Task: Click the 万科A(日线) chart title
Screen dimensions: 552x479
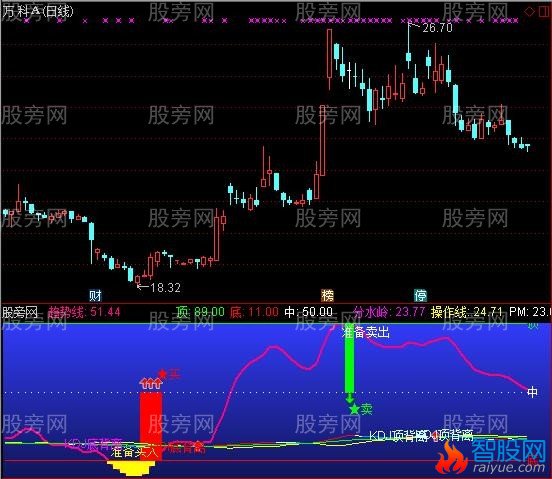Action: click(38, 11)
